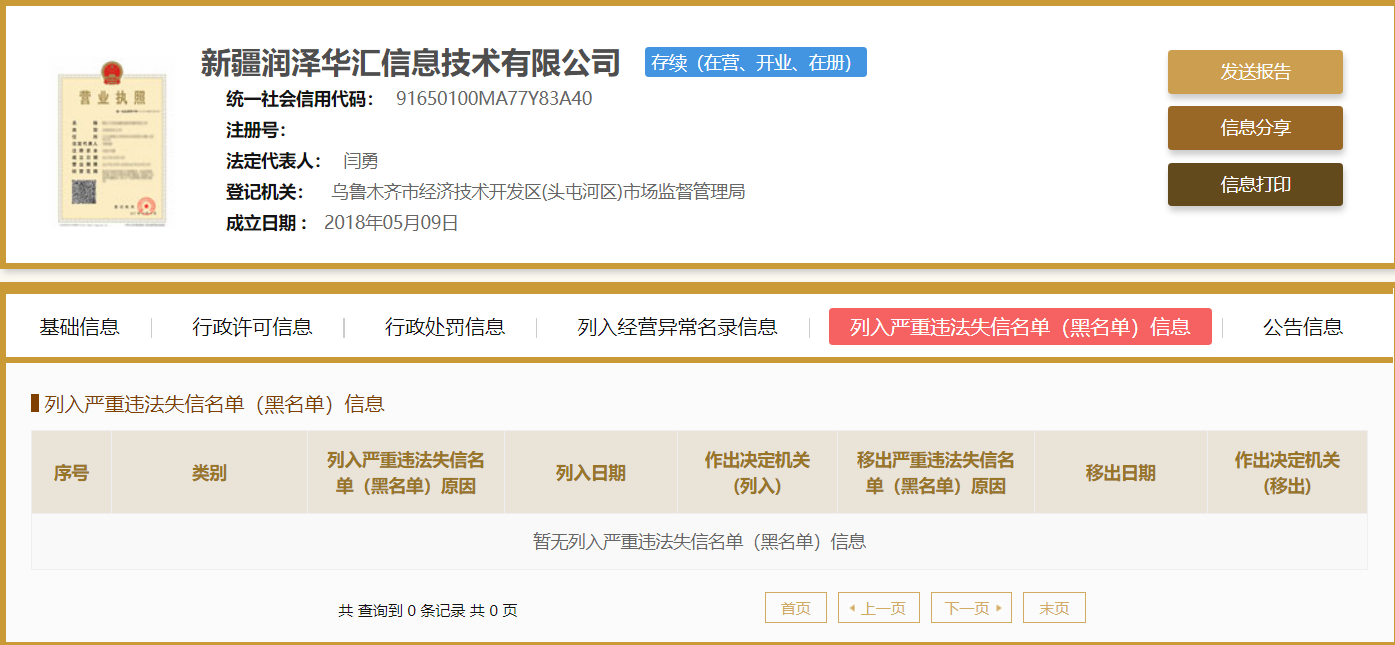Go to next page with 下一页
Image resolution: width=1395 pixels, height=645 pixels.
point(971,608)
